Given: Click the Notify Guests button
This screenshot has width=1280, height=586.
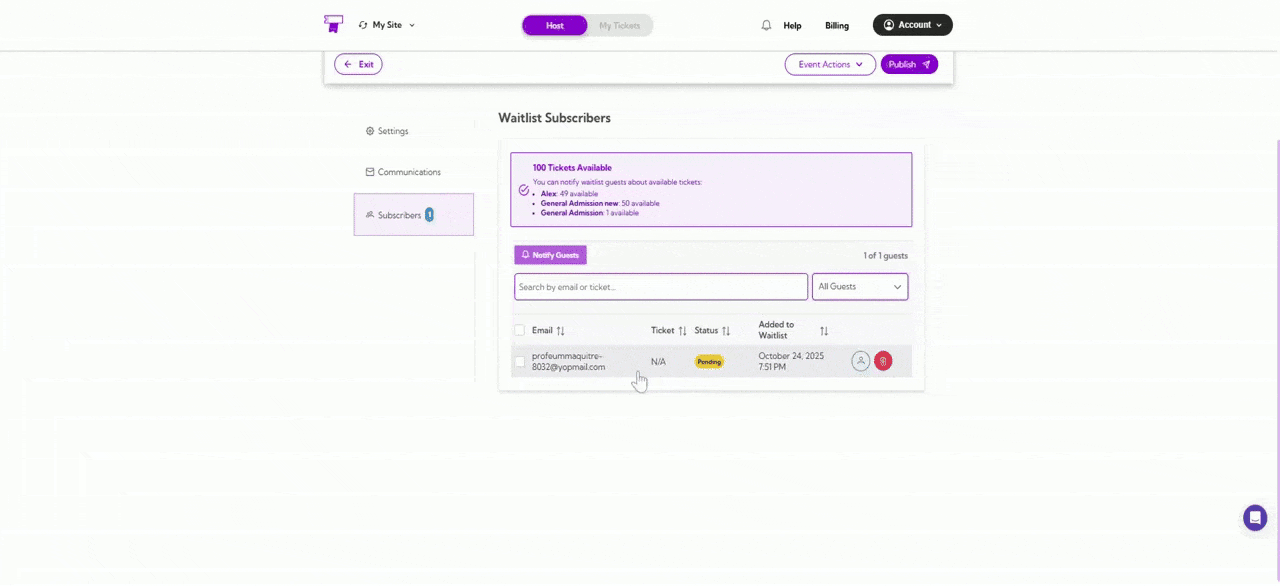Looking at the screenshot, I should 550,255.
